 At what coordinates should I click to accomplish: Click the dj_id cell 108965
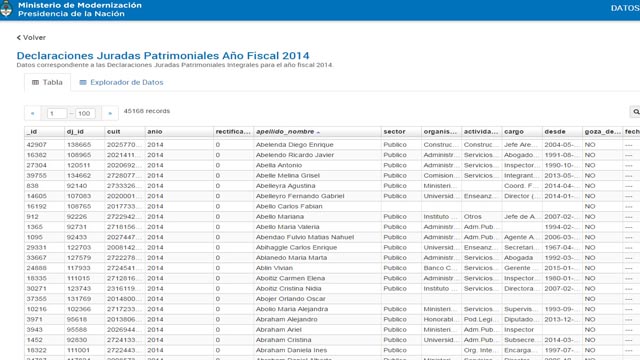coord(84,155)
